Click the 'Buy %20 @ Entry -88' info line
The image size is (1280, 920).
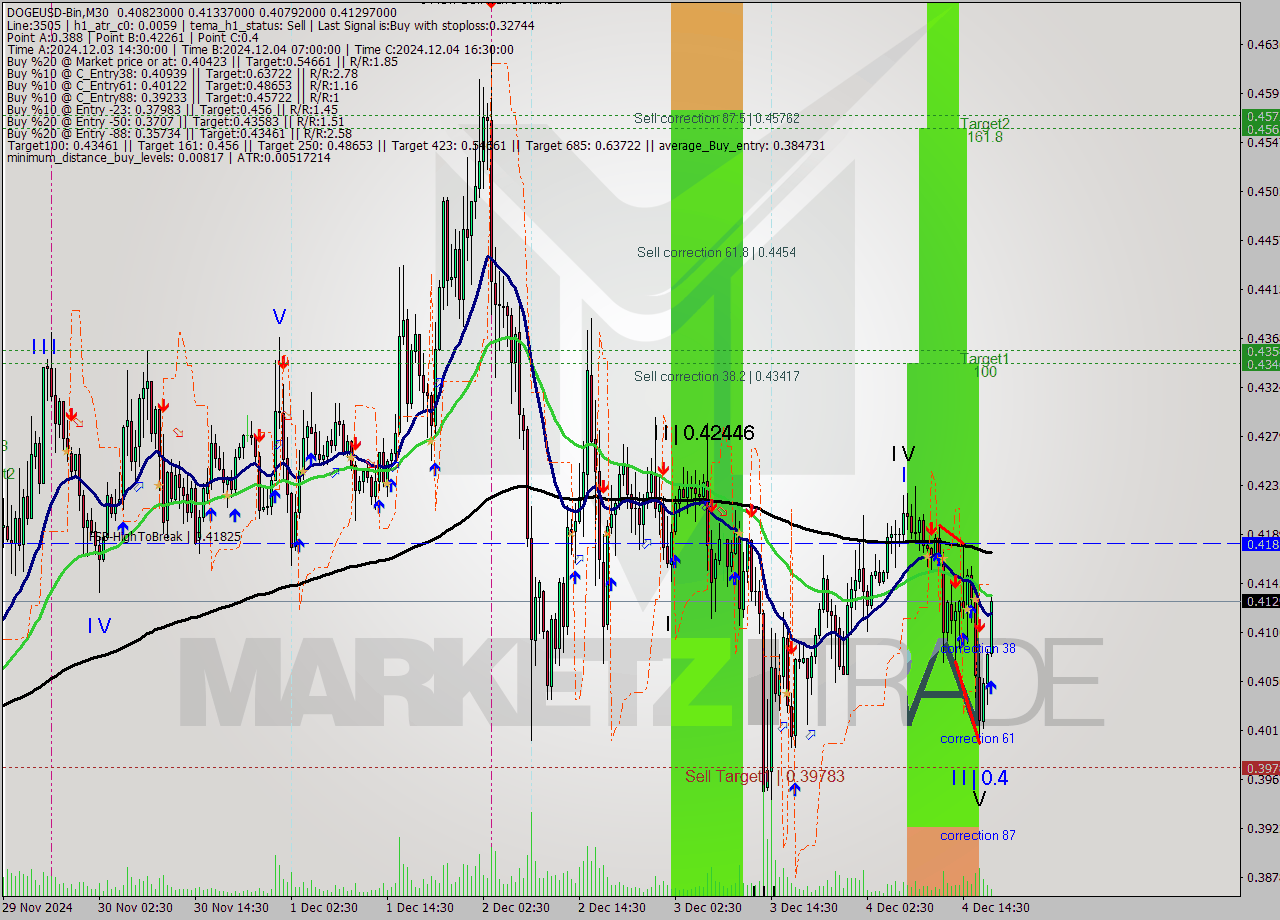point(179,133)
